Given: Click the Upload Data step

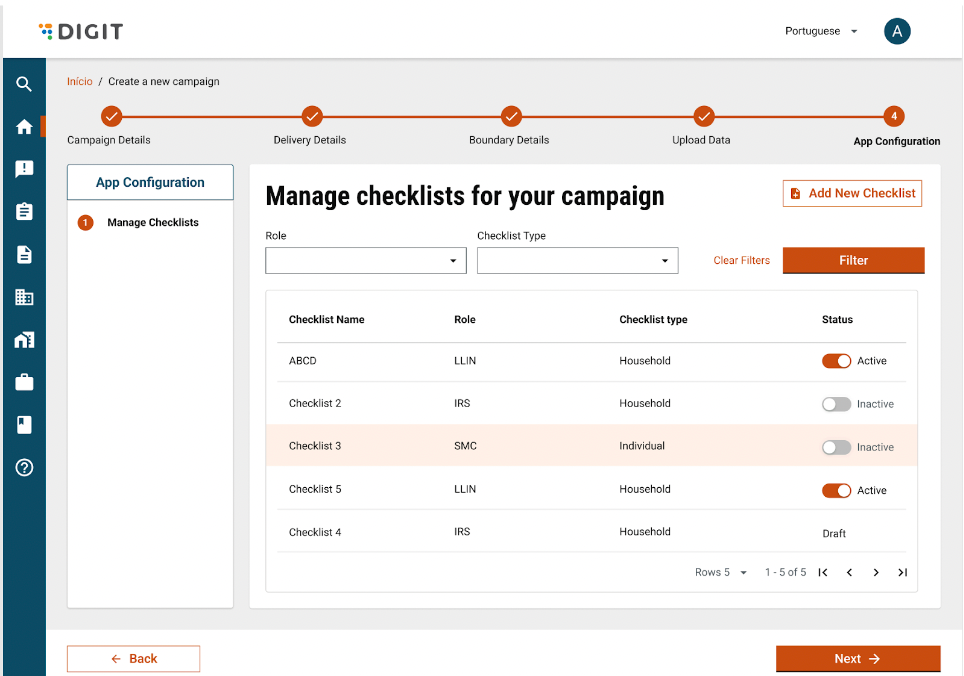Looking at the screenshot, I should [704, 117].
